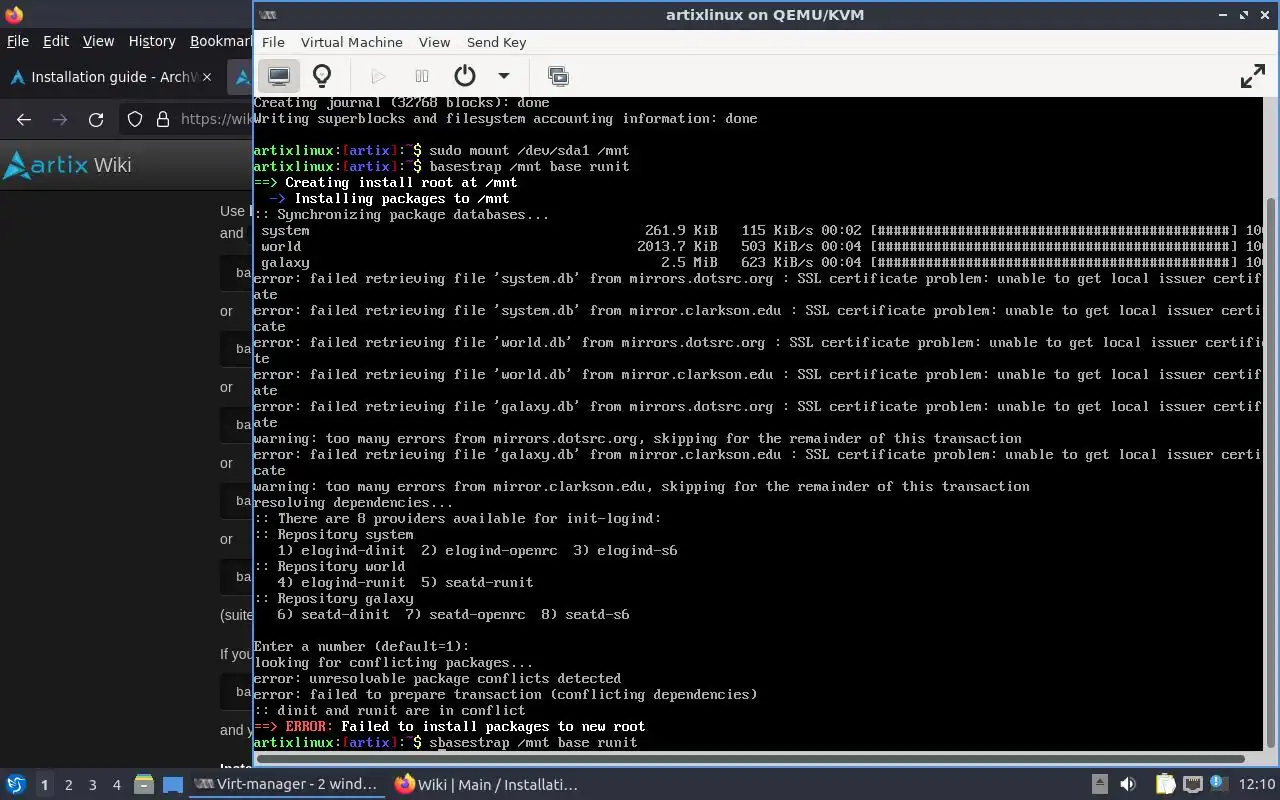Click the '4) elogind-runit 5) seatd-runit' line
Image resolution: width=1280 pixels, height=800 pixels.
405,582
